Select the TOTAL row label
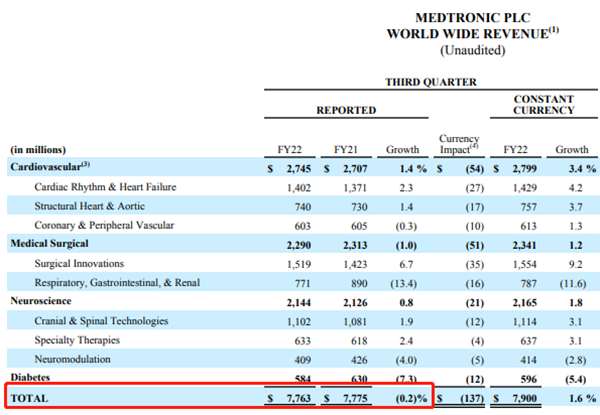This screenshot has height=415, width=600. pos(29,398)
